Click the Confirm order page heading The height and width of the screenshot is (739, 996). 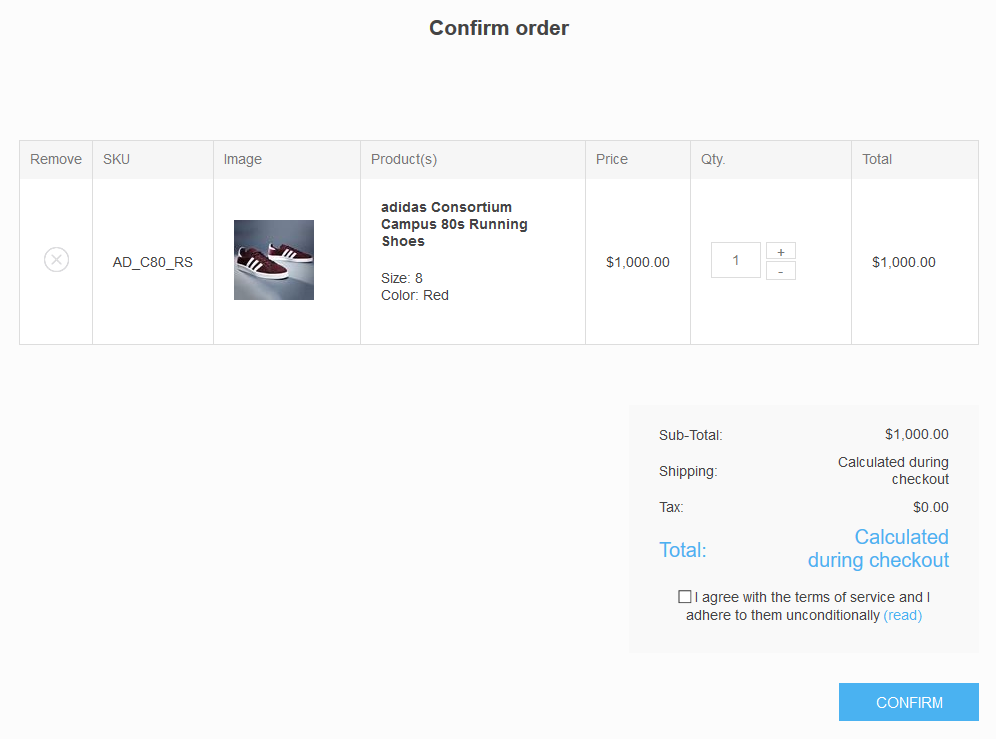tap(498, 28)
